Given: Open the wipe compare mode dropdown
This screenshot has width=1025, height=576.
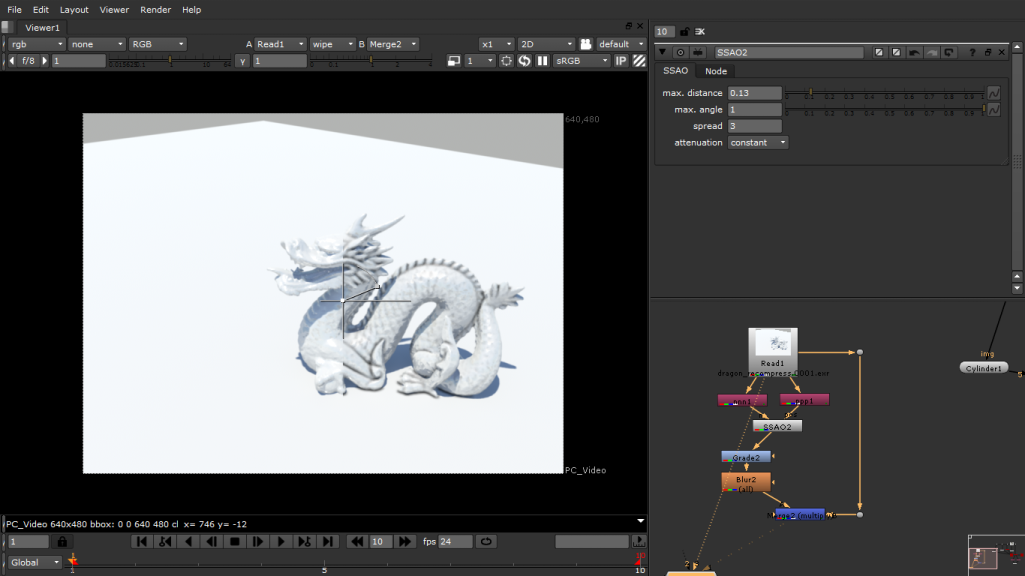Looking at the screenshot, I should tap(332, 44).
